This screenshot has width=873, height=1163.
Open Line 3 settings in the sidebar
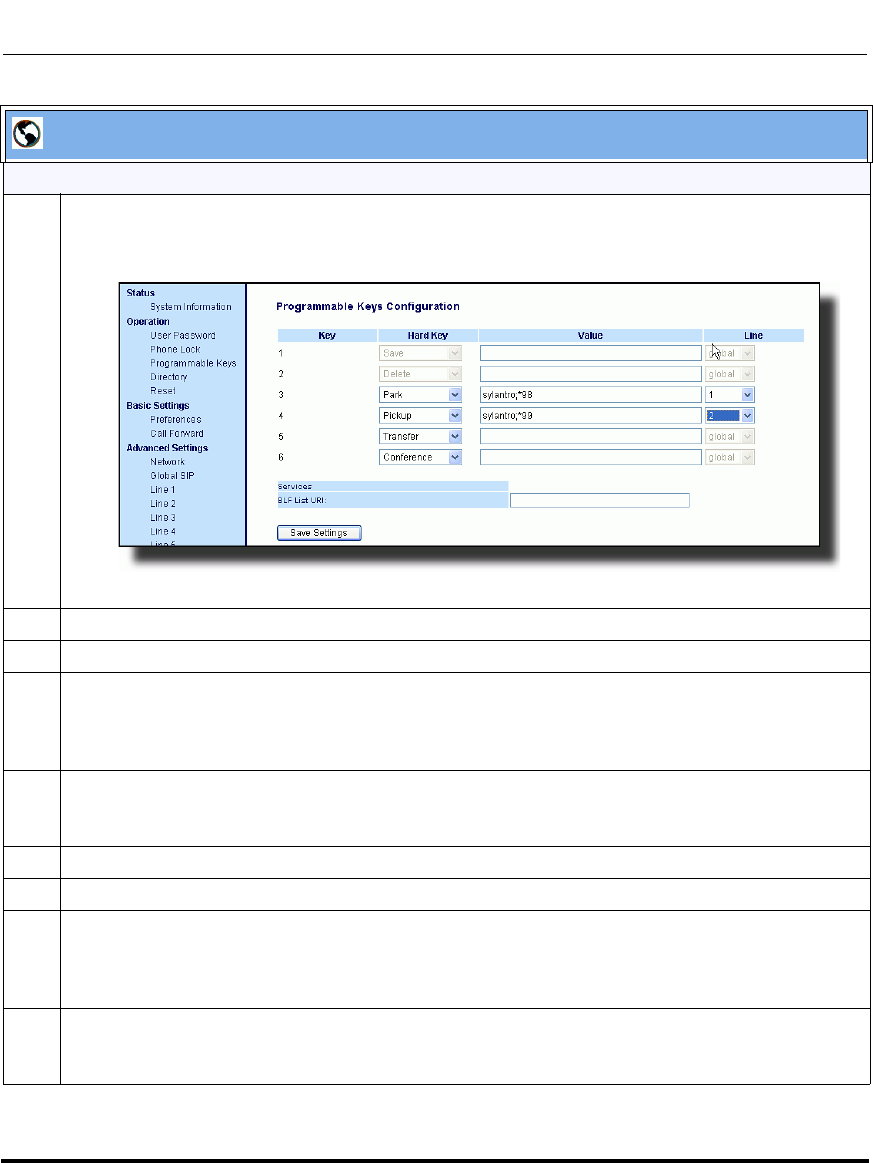coord(162,518)
